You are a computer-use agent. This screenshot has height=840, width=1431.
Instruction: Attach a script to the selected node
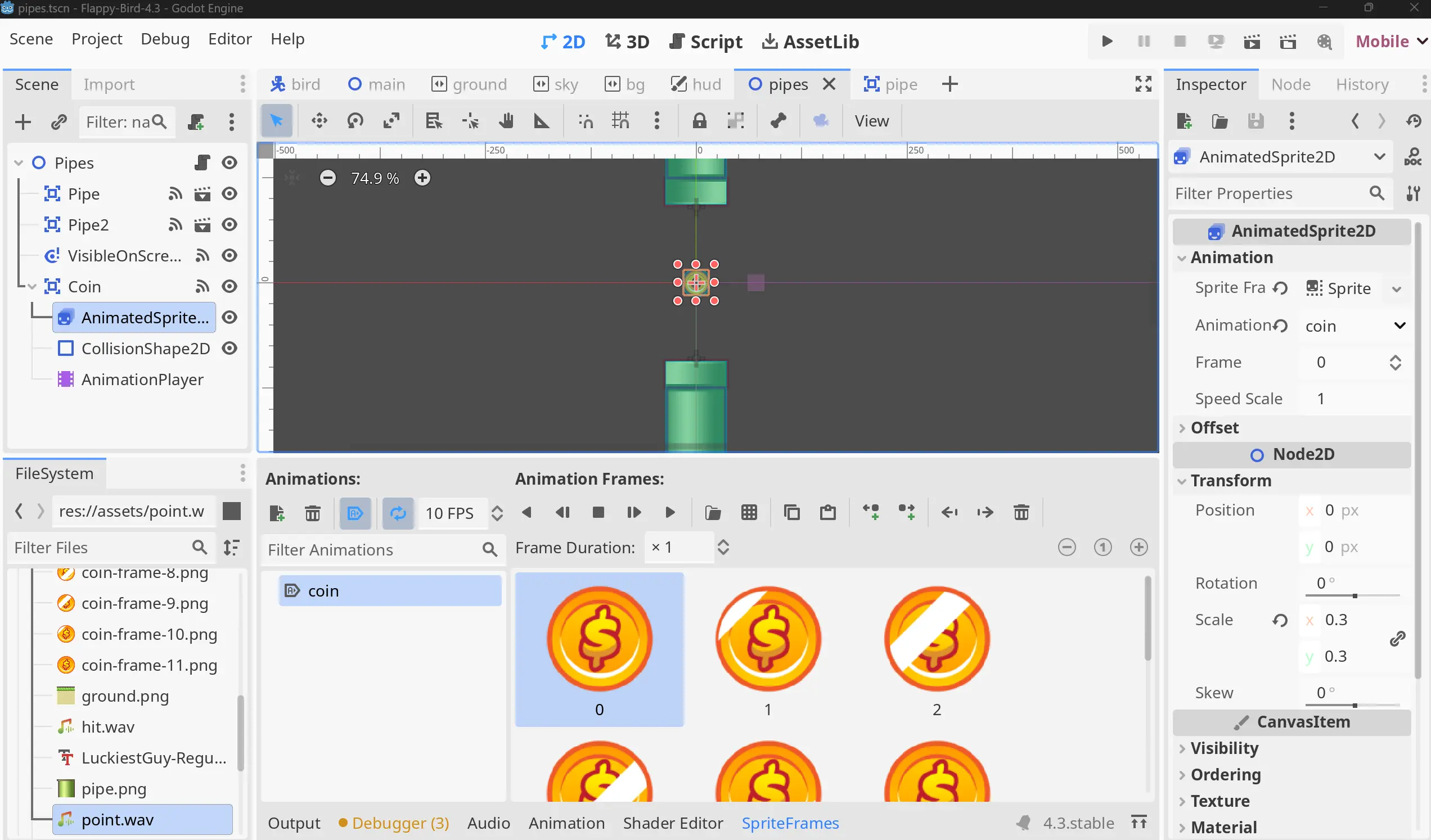[x=196, y=122]
